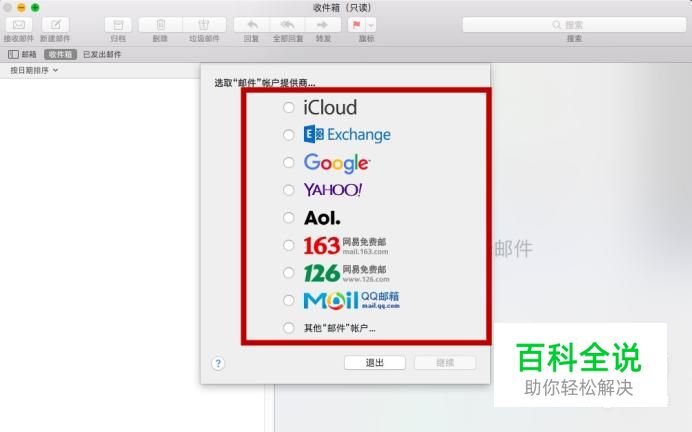Select the iCloud radio button
692x432 pixels.
(289, 107)
